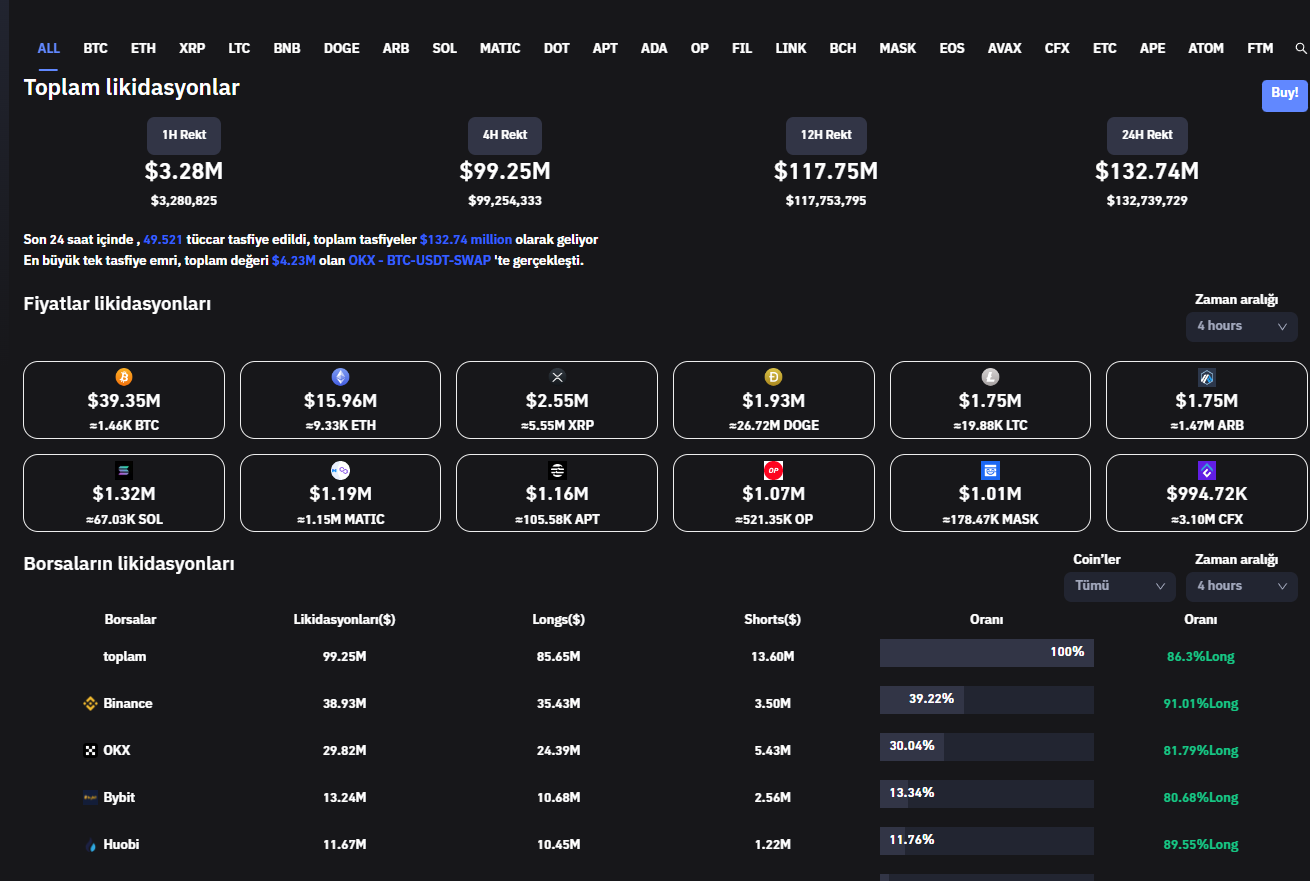Screen dimensions: 1310x881
Task: Open the OKX - BTC-USDT-SWAP link
Action: (420, 260)
